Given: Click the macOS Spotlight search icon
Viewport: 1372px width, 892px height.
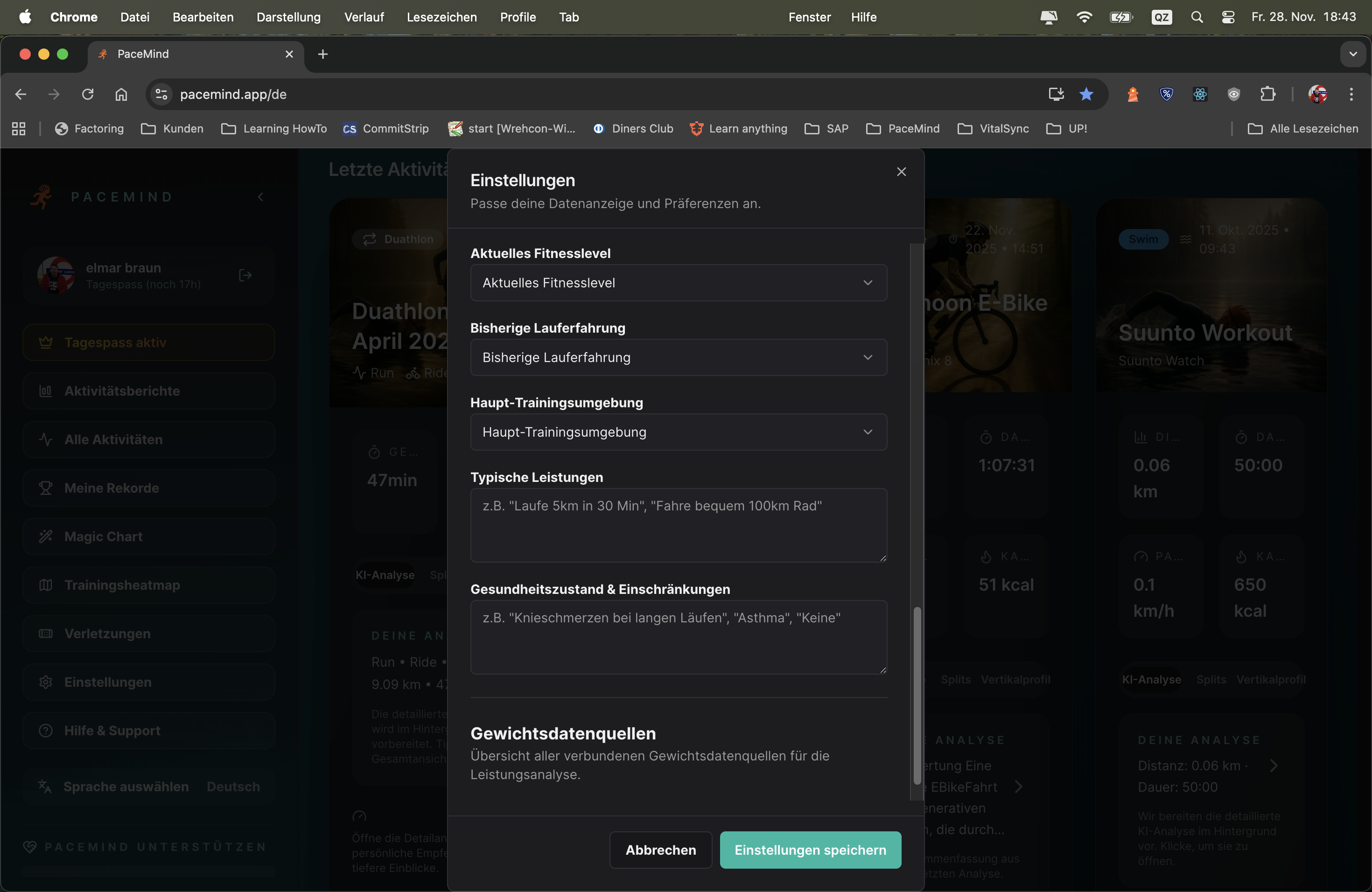Looking at the screenshot, I should (x=1197, y=17).
